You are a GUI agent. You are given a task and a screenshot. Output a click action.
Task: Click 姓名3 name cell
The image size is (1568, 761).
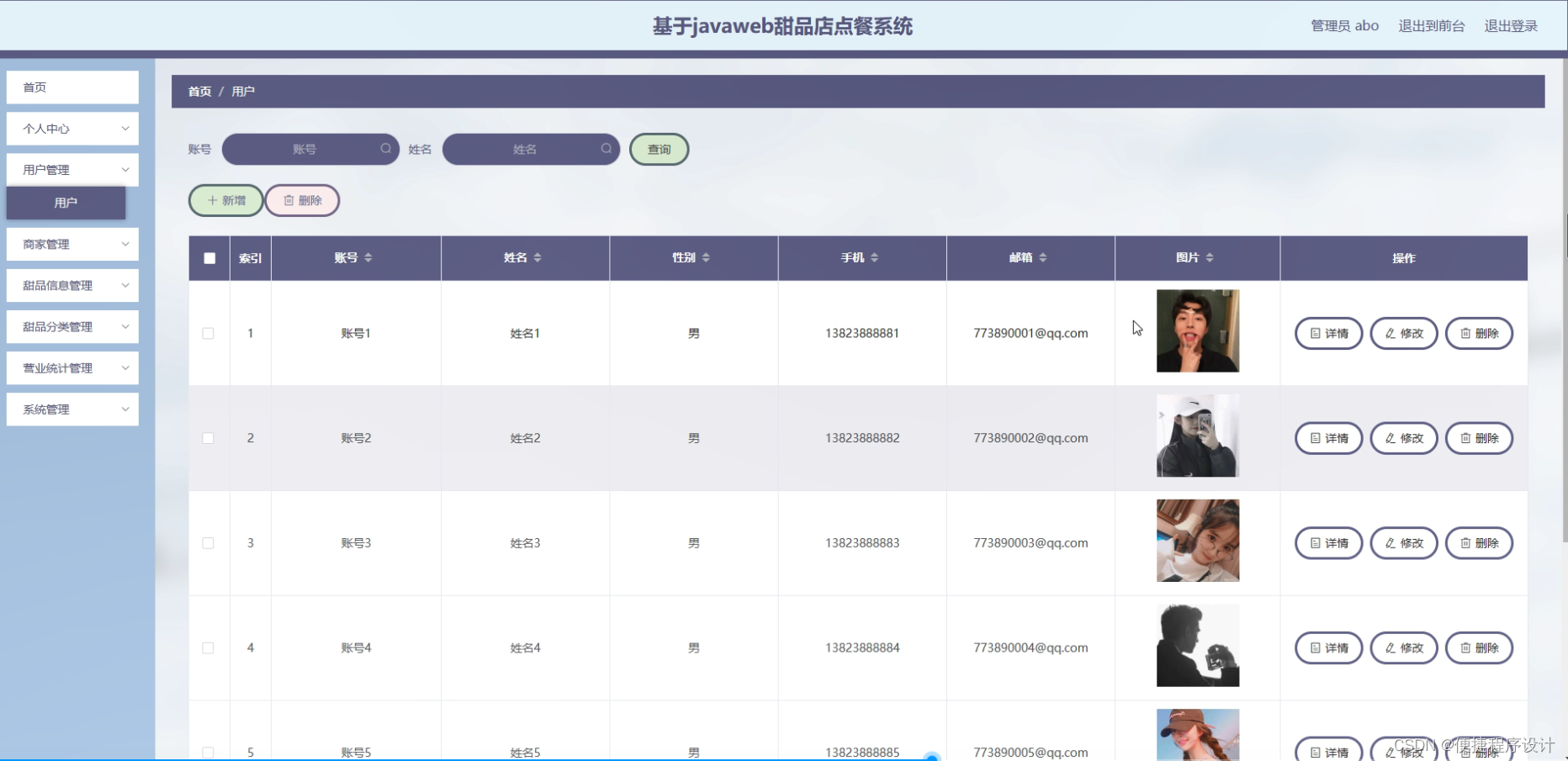tap(525, 543)
